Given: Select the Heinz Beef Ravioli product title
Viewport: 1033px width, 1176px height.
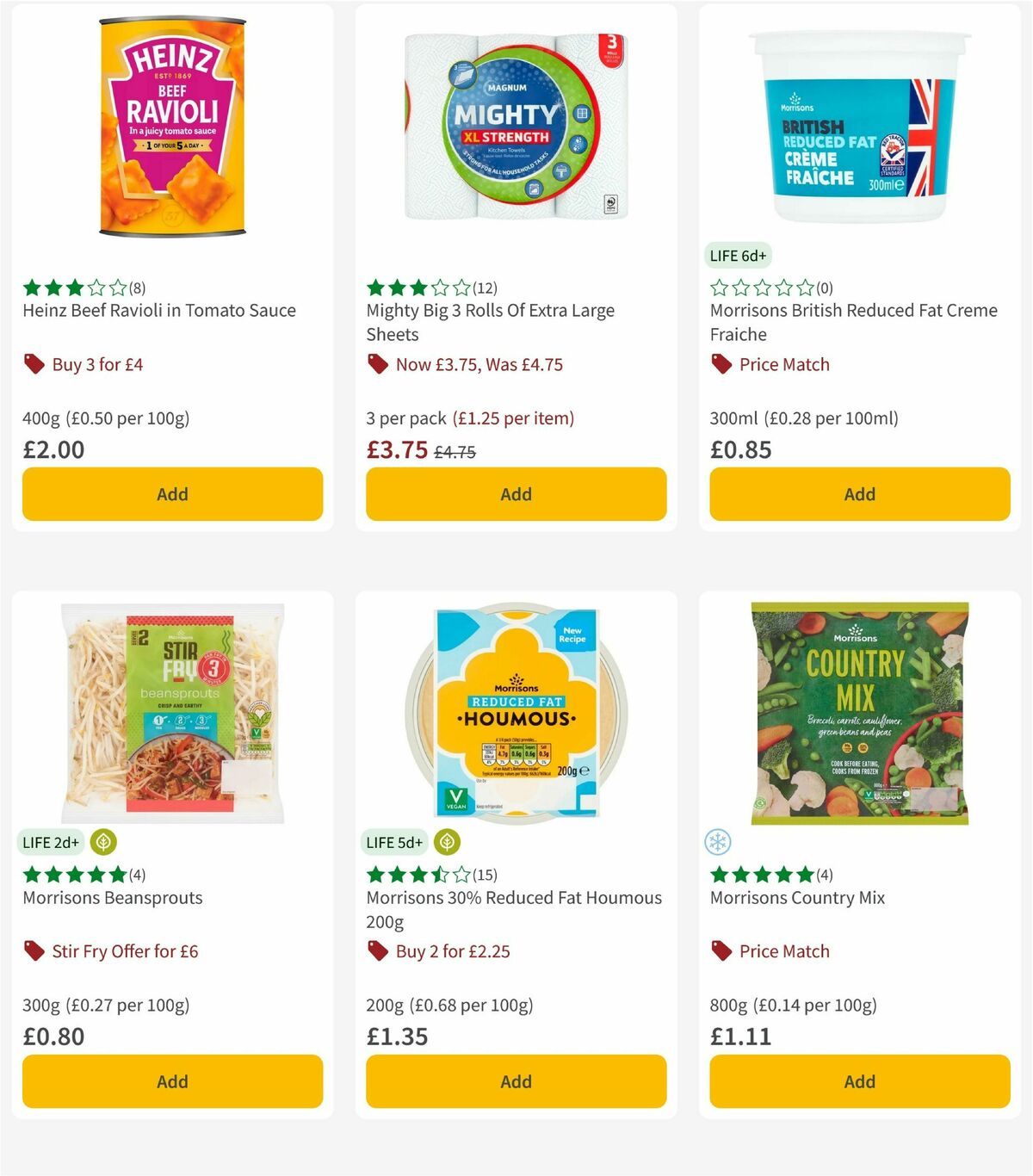Looking at the screenshot, I should (x=158, y=310).
